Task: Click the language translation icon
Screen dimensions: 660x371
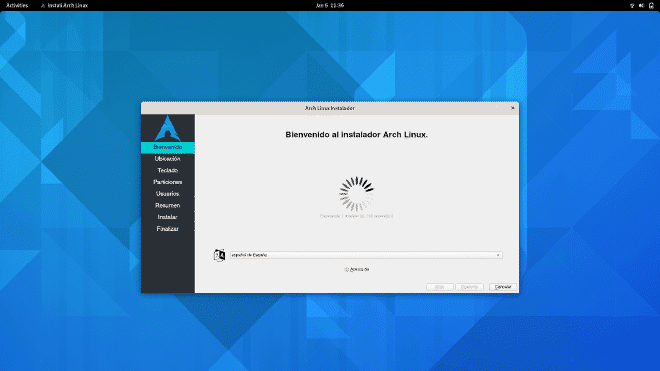Action: [219, 255]
